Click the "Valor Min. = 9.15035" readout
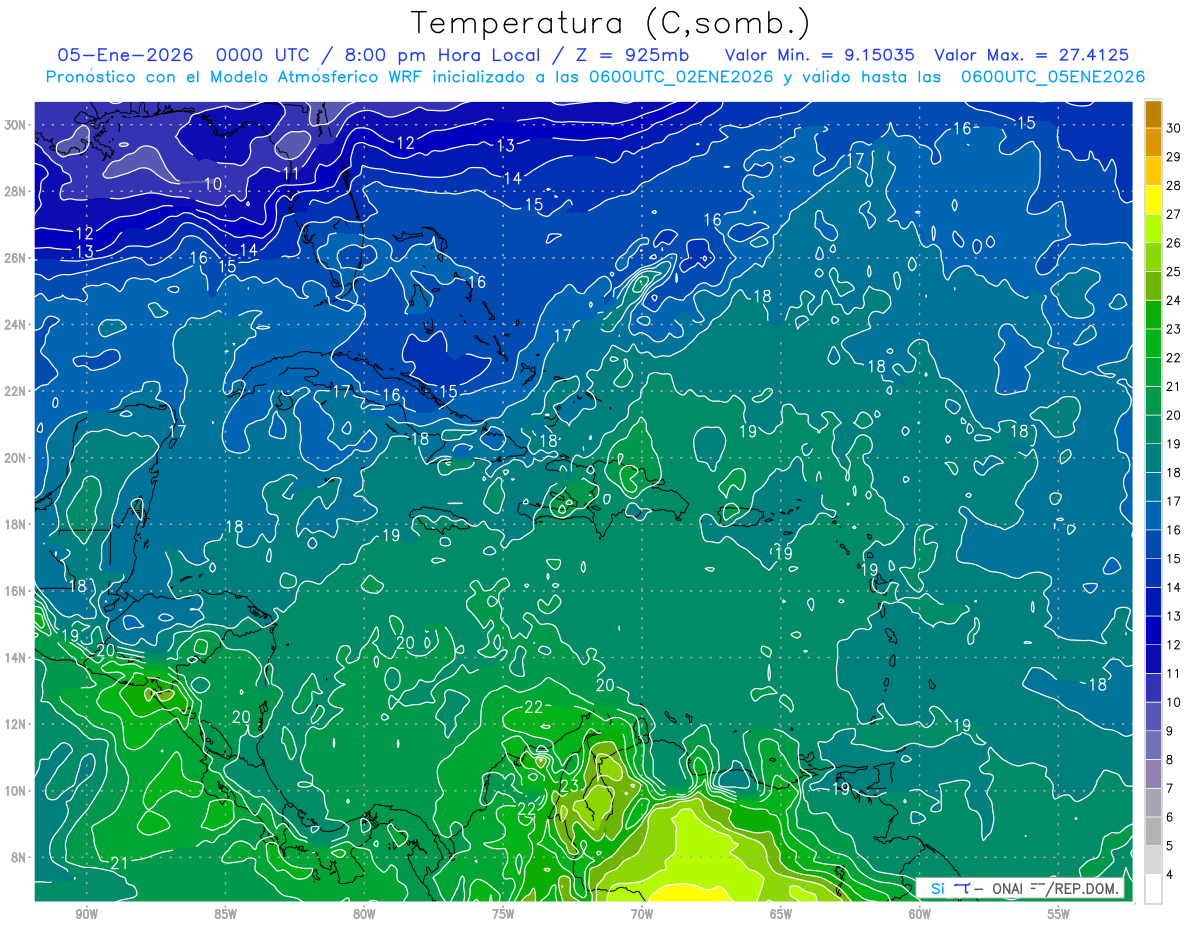Screen dimensions: 1200x927 pyautogui.click(x=819, y=56)
